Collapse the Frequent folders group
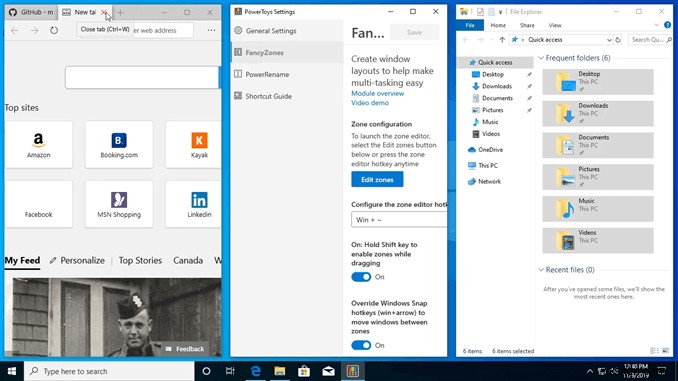This screenshot has height=381, width=678. (541, 58)
